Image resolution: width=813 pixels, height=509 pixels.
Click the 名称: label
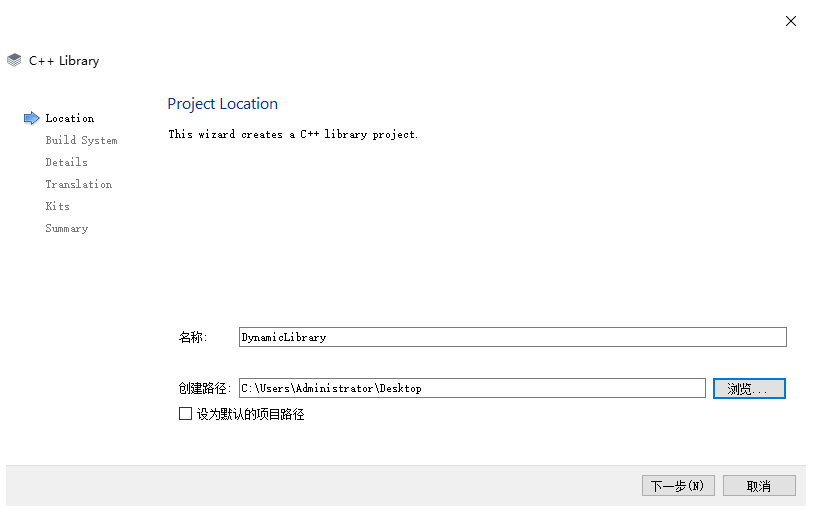pos(193,337)
